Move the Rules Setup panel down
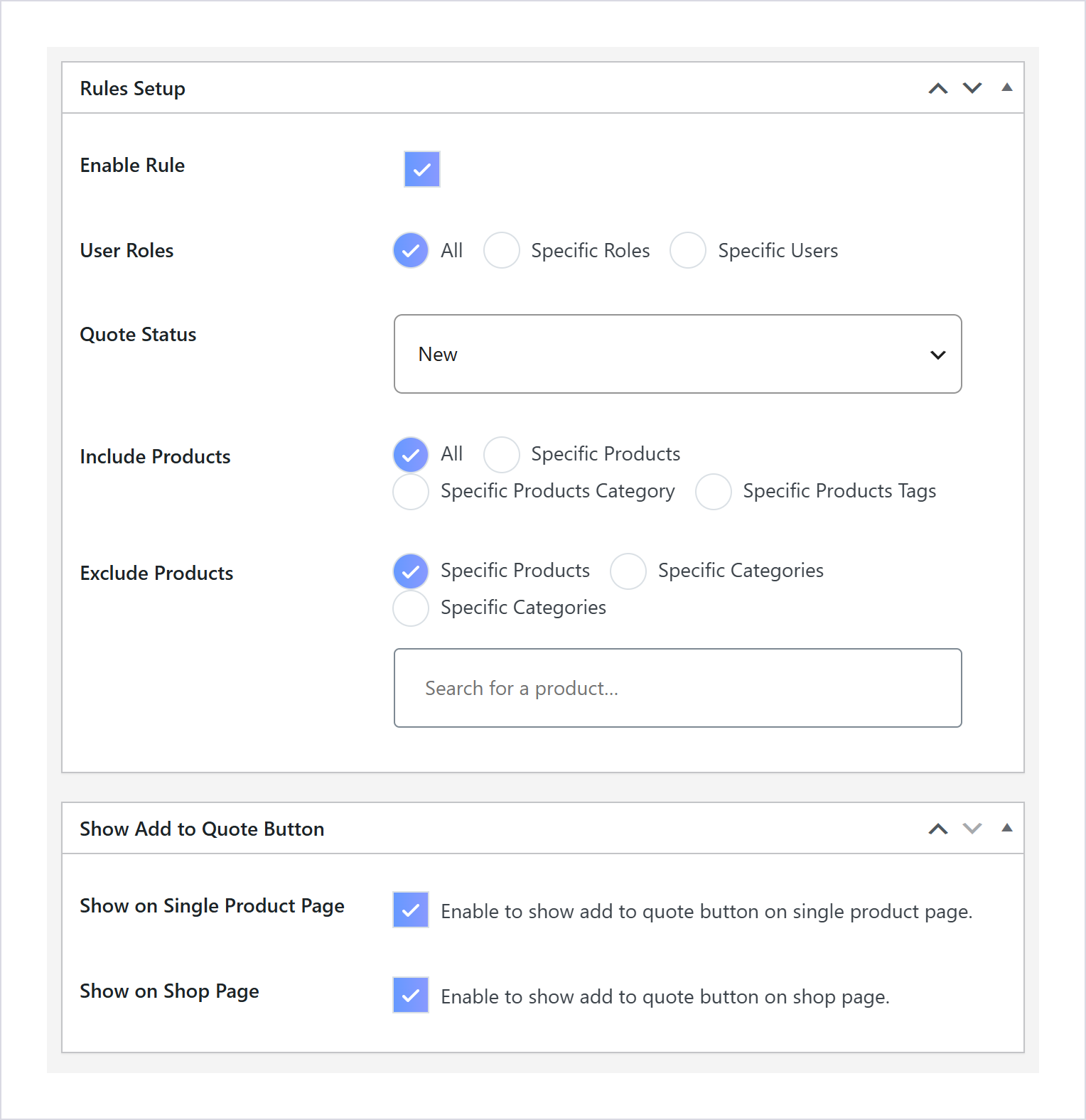This screenshot has width=1086, height=1120. point(972,88)
